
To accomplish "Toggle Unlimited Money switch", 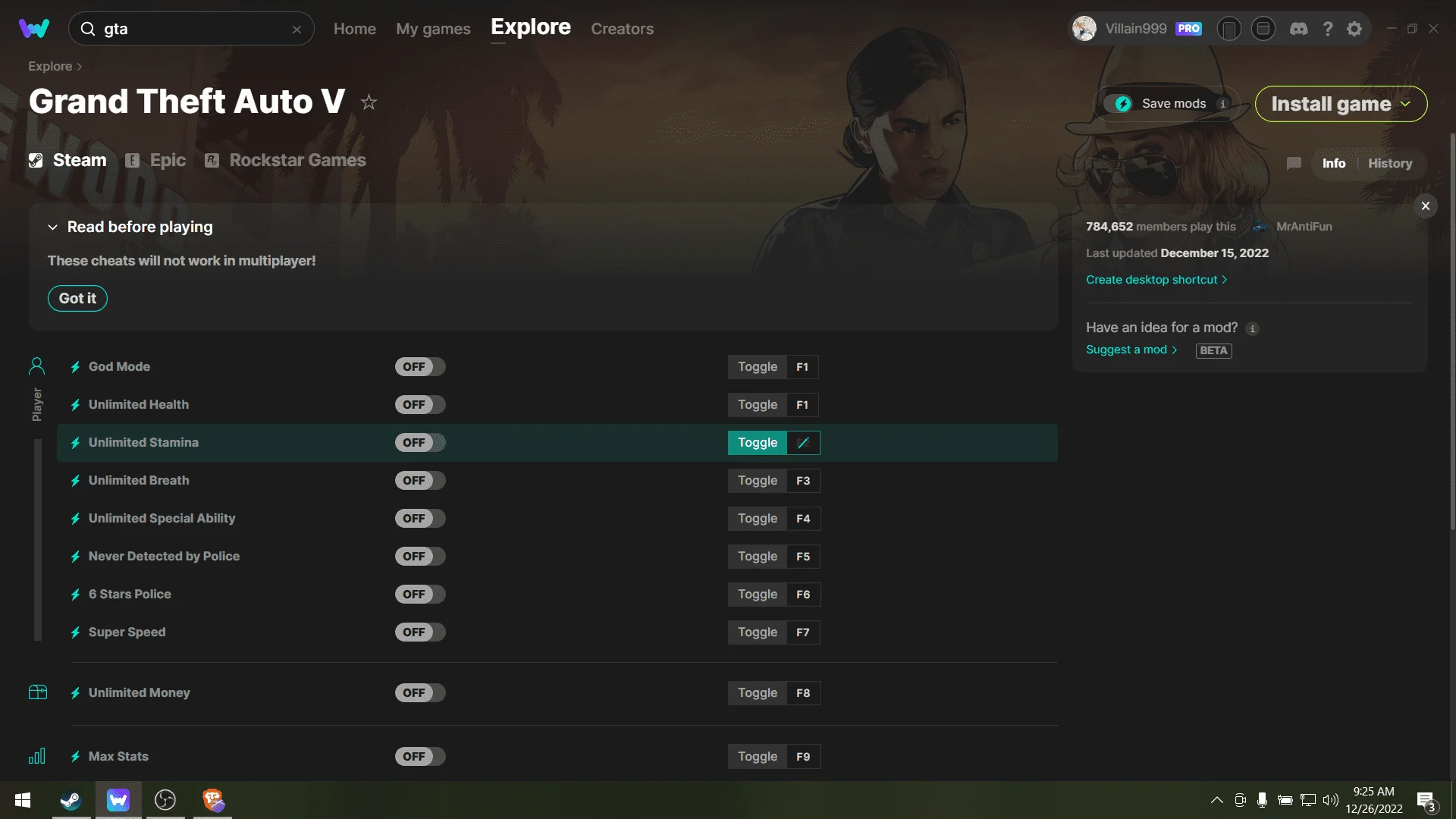I will click(419, 693).
